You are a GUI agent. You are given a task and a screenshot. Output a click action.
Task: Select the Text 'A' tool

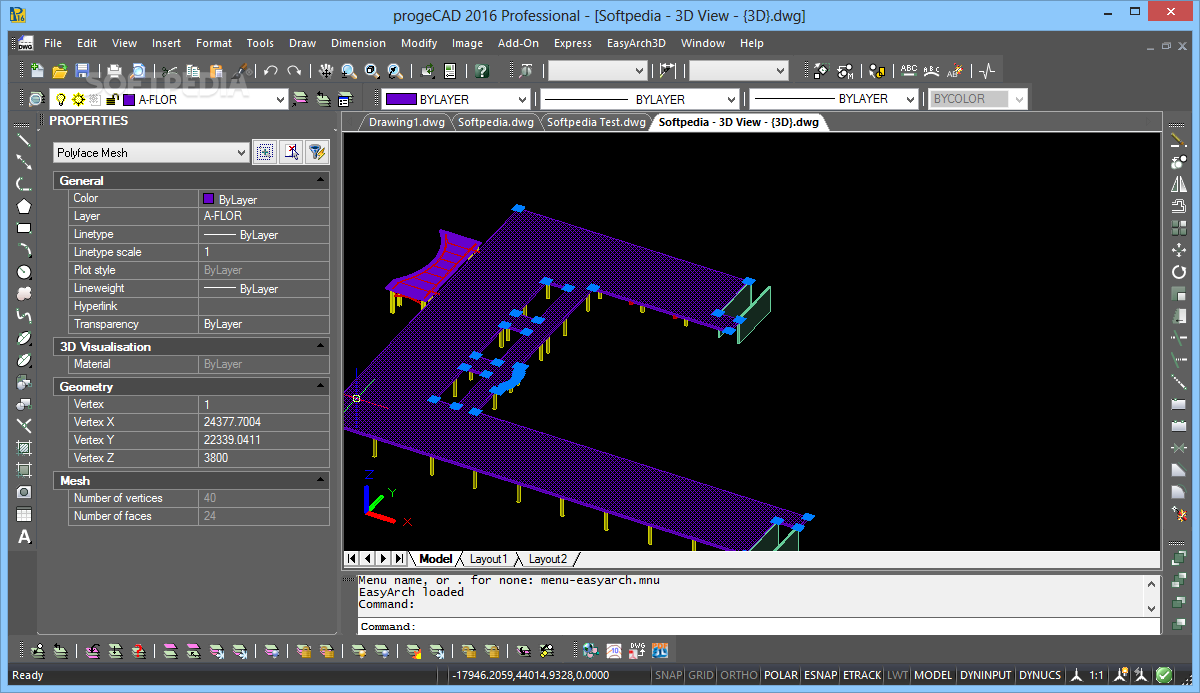(x=24, y=537)
